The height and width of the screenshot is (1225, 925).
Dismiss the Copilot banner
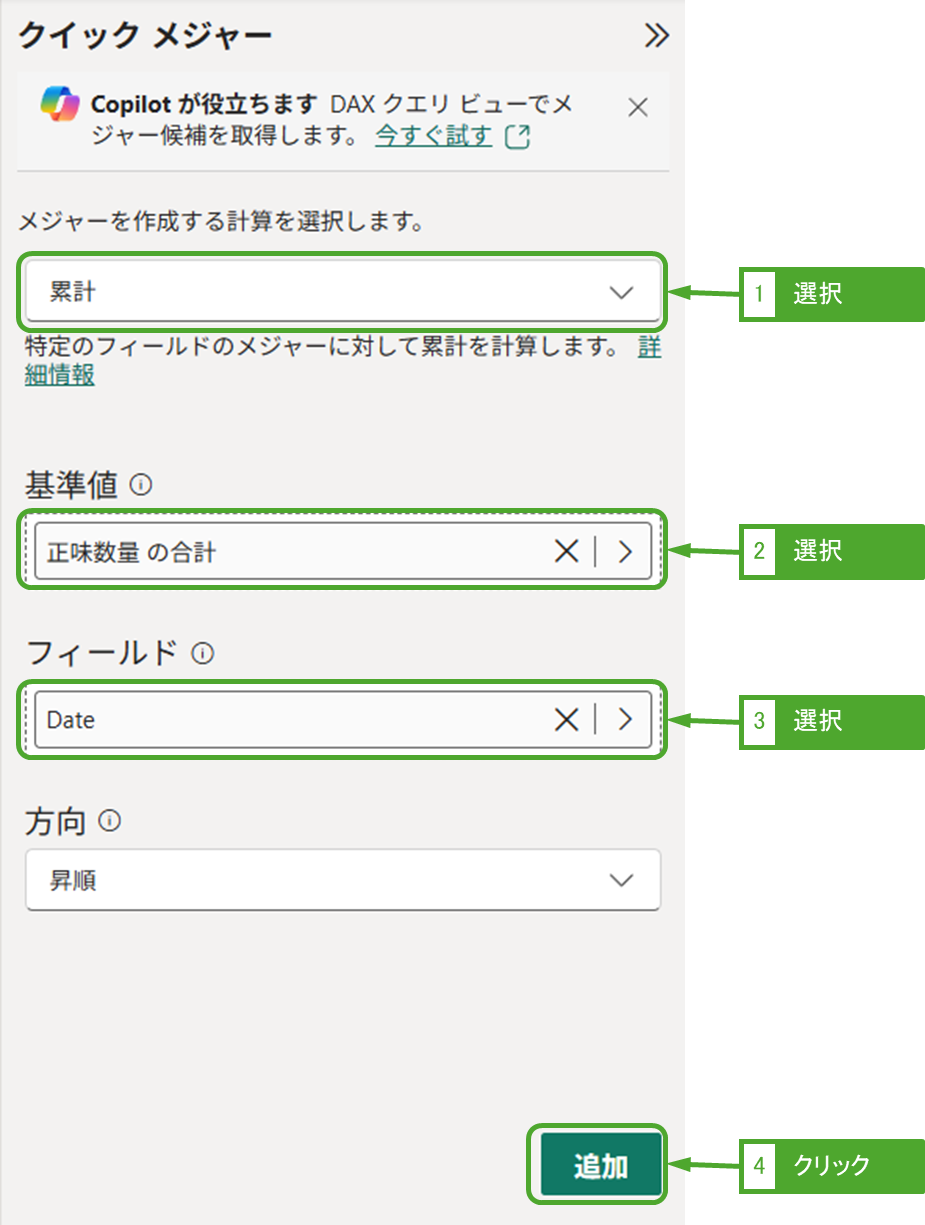638,108
